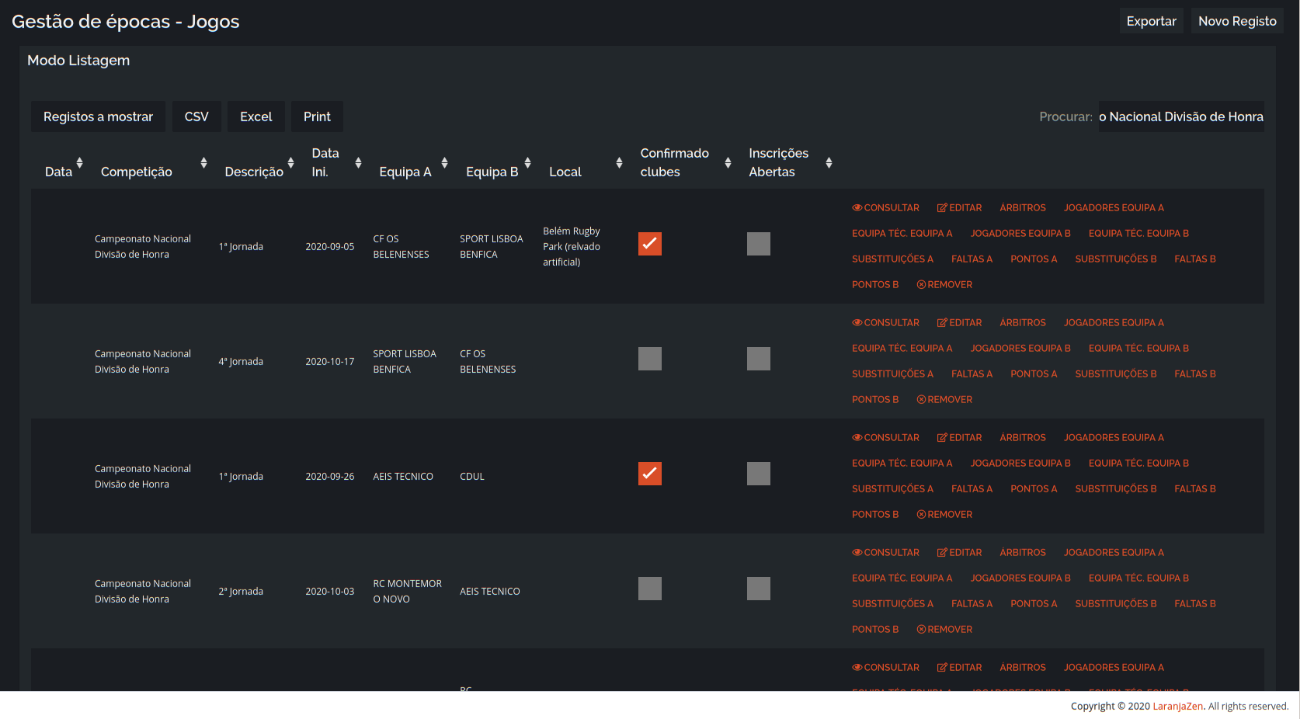1300x719 pixels.
Task: Toggle Inscrições Abertas for AEIS TECNICO vs CDUL
Action: click(x=759, y=474)
